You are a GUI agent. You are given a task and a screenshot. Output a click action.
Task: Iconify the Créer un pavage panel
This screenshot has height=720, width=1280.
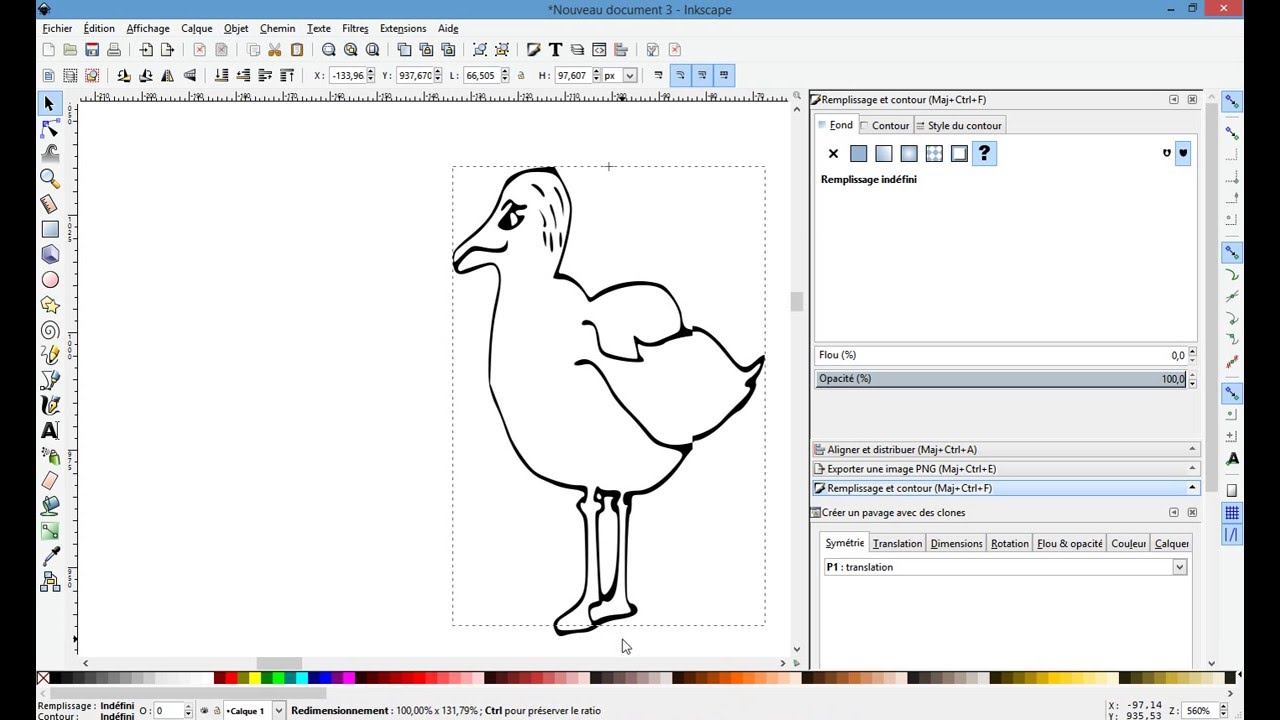tap(1174, 513)
